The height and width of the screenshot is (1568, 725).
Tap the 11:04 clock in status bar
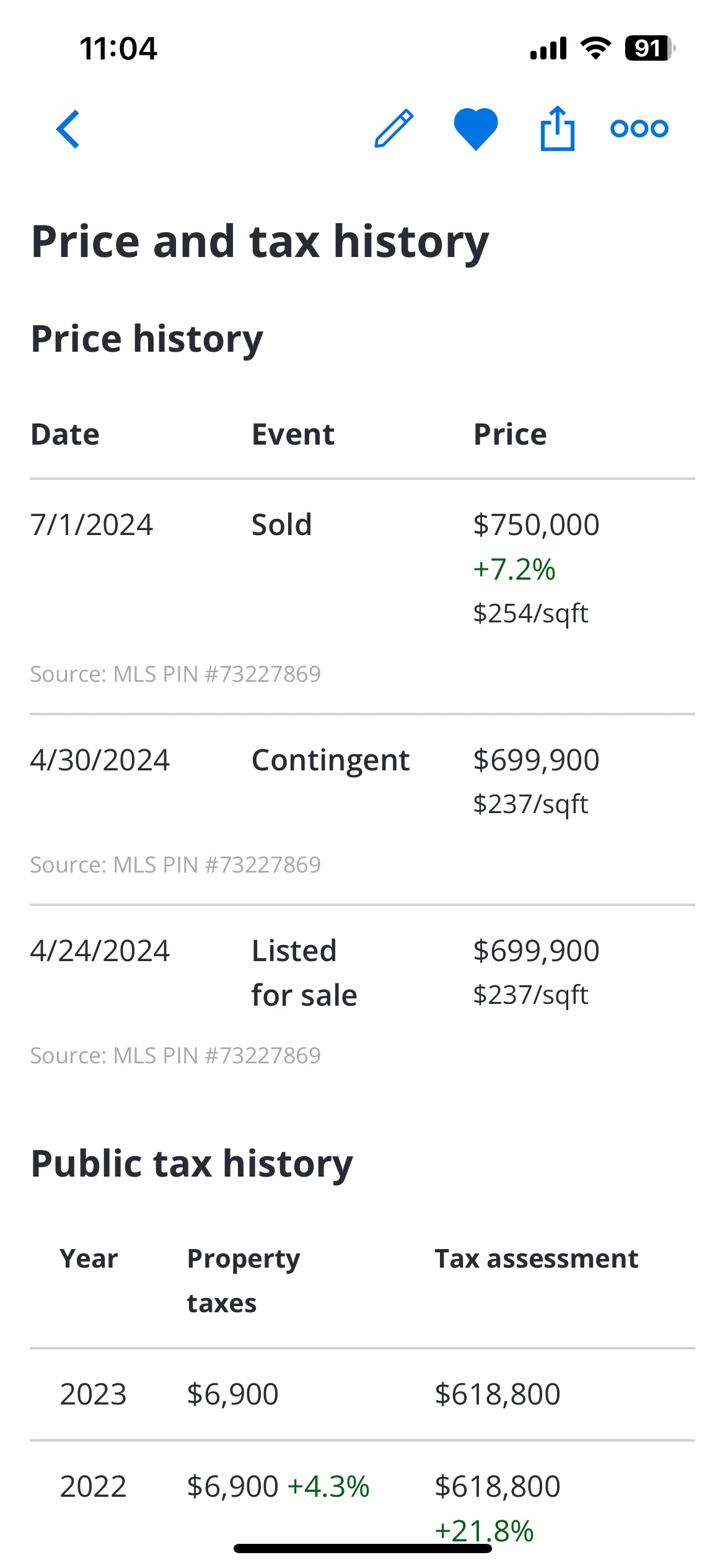click(x=118, y=48)
